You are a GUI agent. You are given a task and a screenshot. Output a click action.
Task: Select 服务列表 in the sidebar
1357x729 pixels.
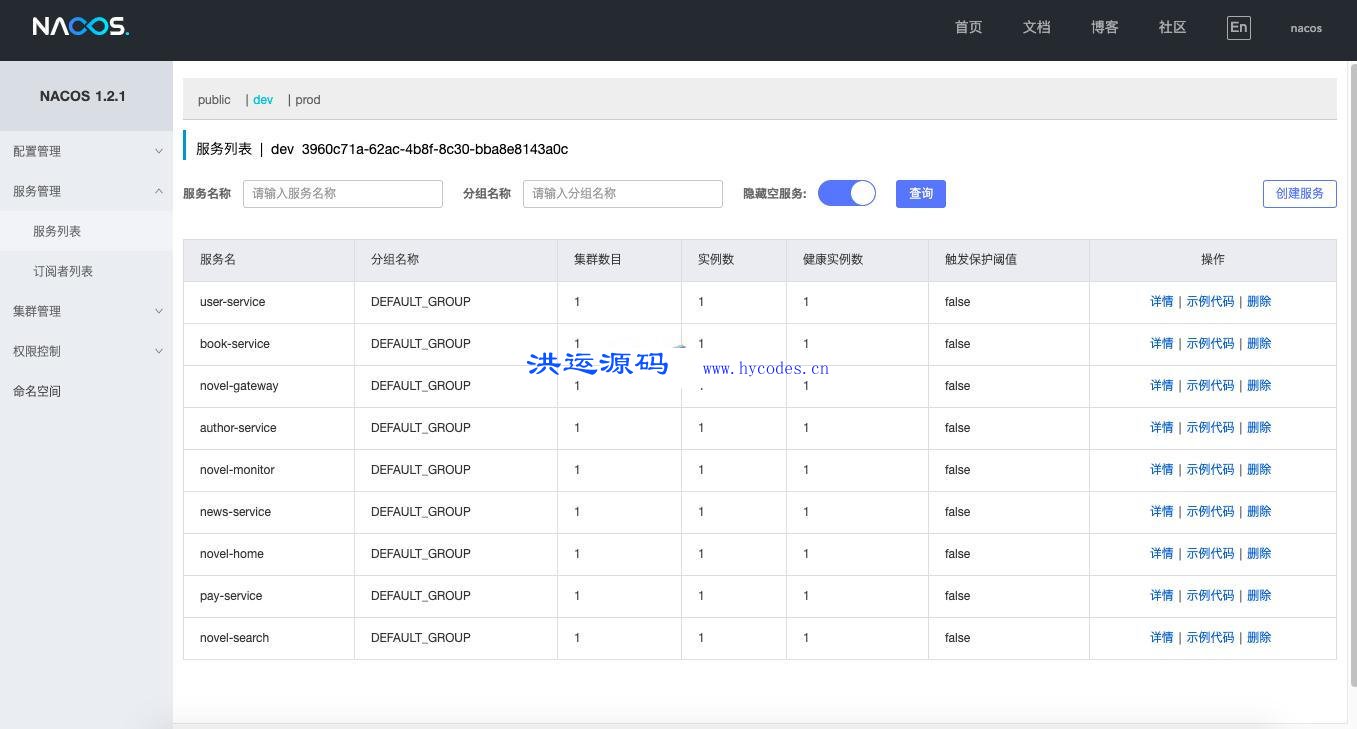(86, 231)
